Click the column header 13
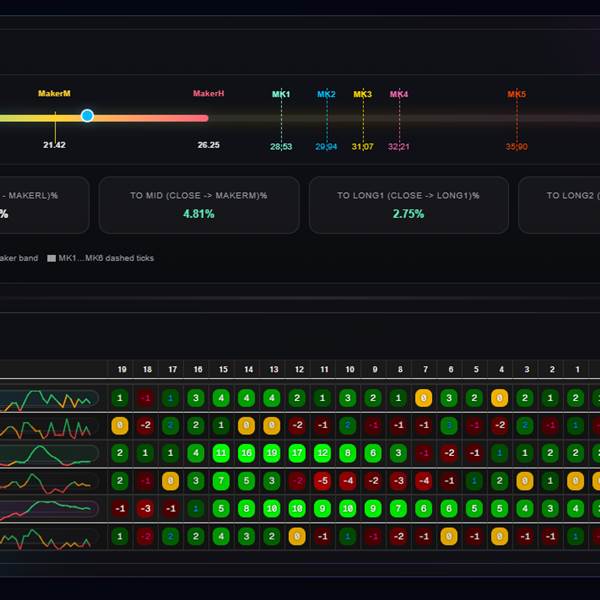 [x=274, y=369]
